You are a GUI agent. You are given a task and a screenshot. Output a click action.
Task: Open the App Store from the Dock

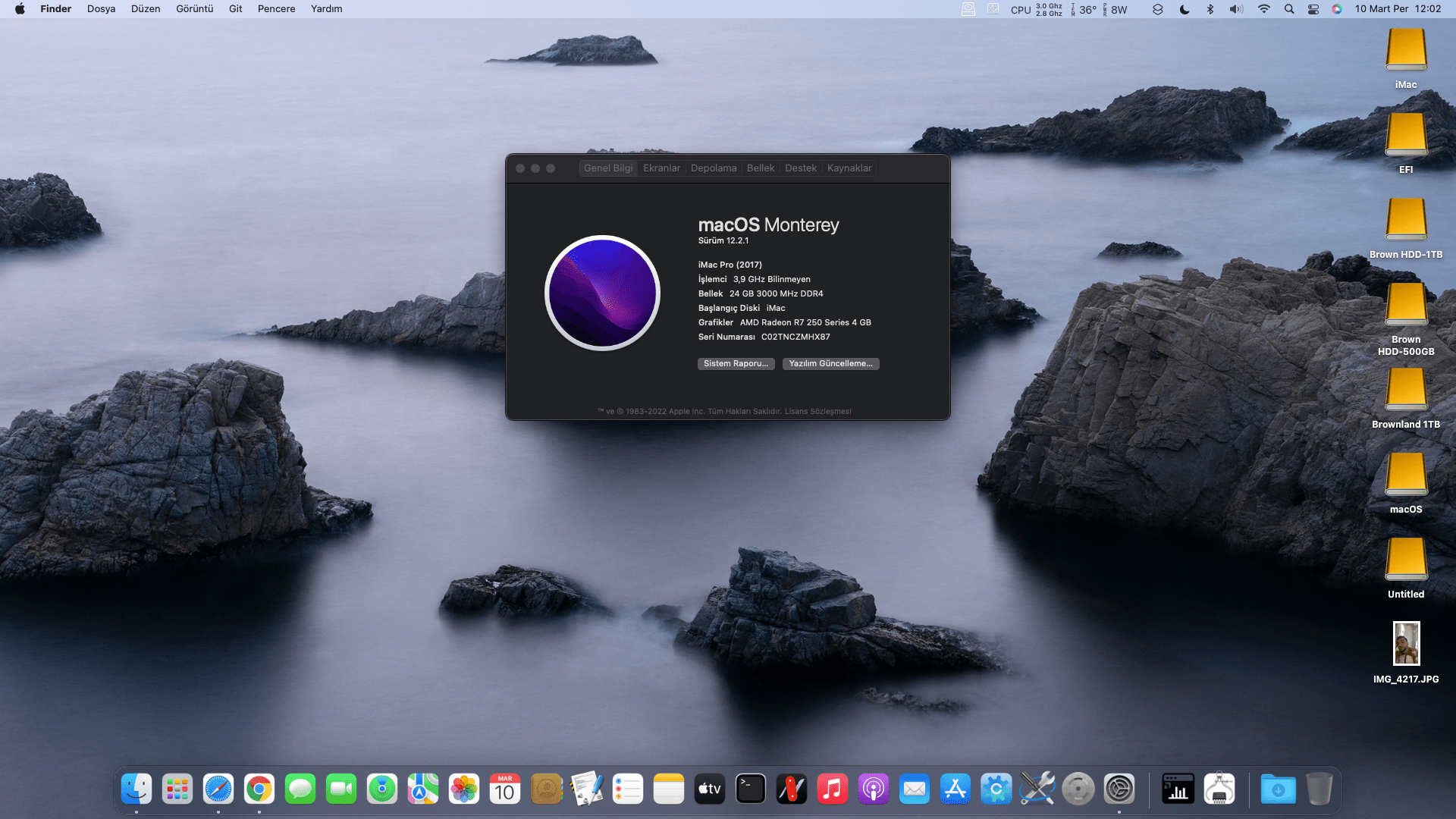click(x=955, y=789)
